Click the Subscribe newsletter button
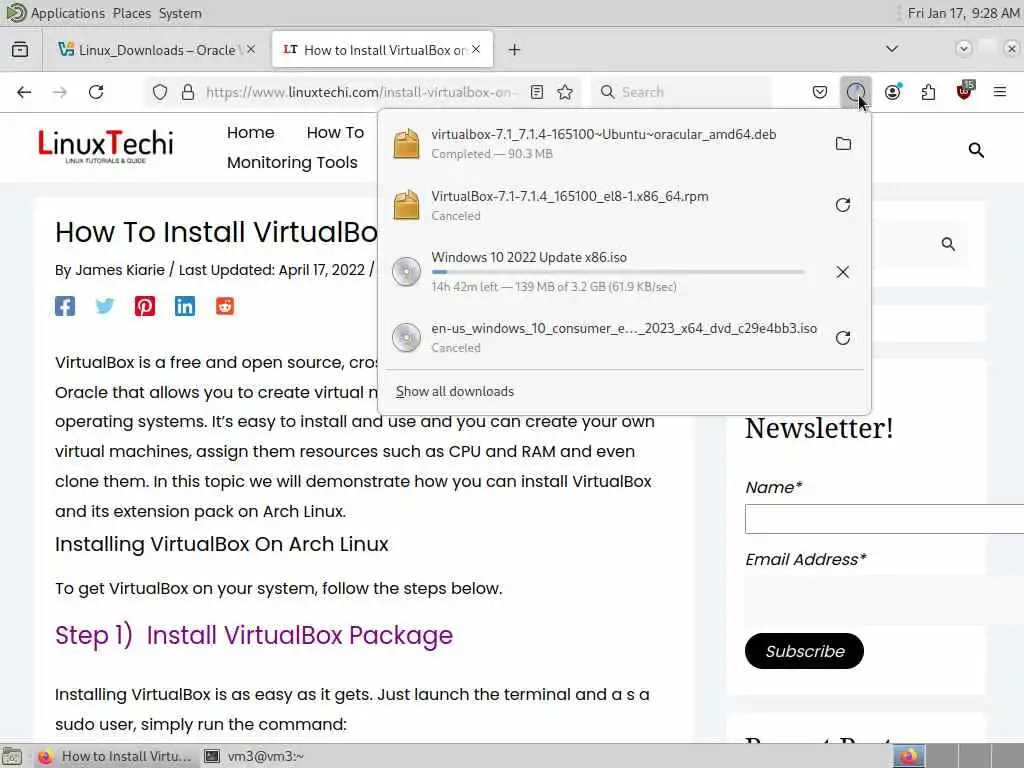1024x768 pixels. [x=804, y=651]
